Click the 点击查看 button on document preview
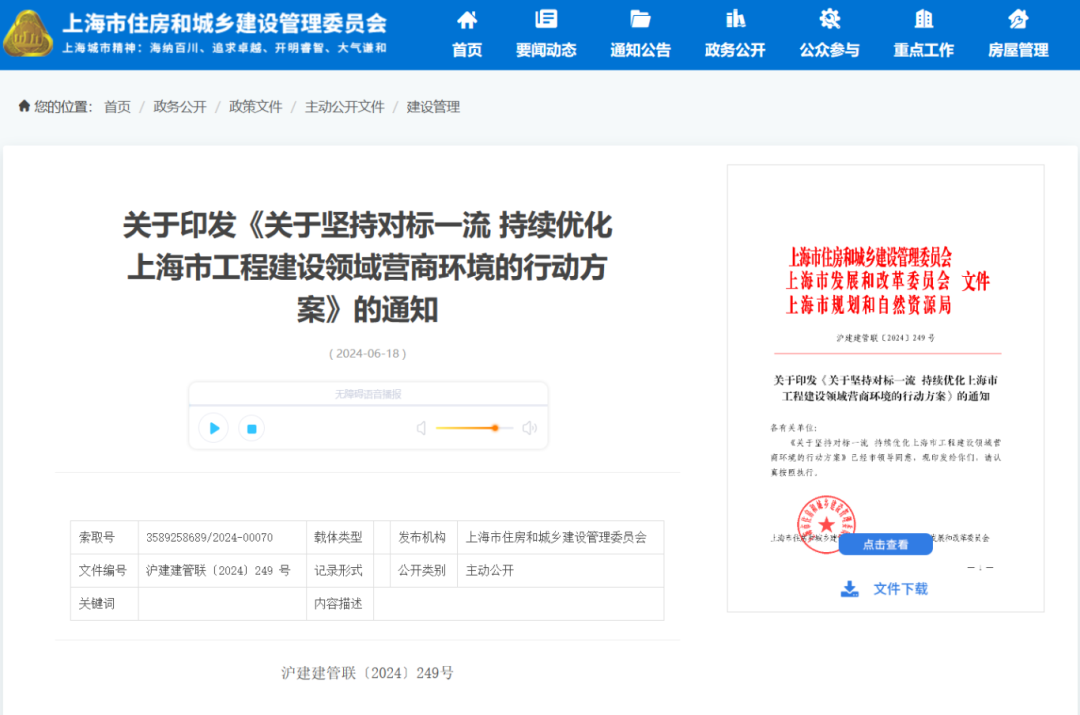Image resolution: width=1080 pixels, height=715 pixels. pos(885,544)
